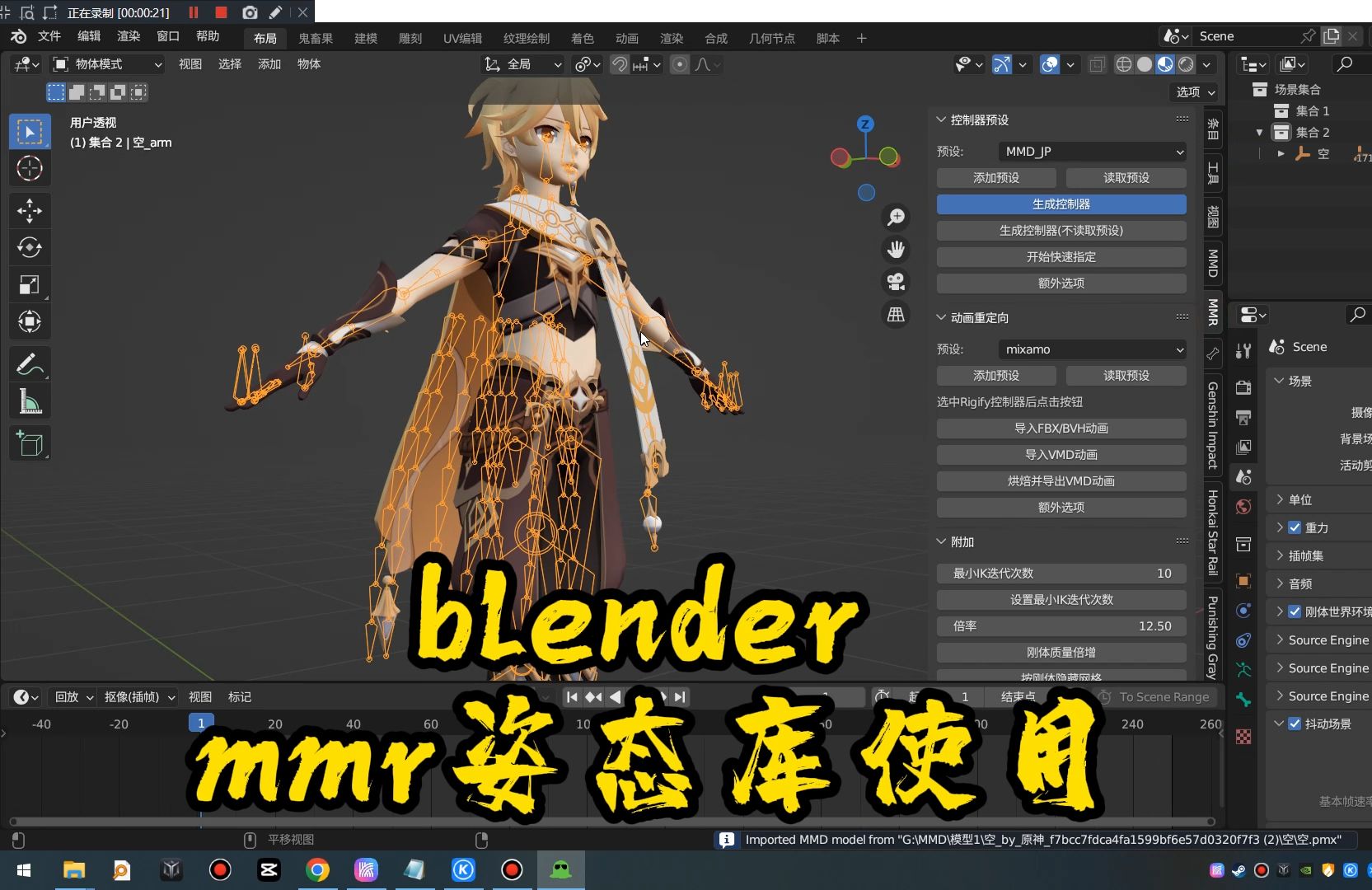Switch to rendered shading mode
The height and width of the screenshot is (890, 1372).
pyautogui.click(x=1186, y=64)
